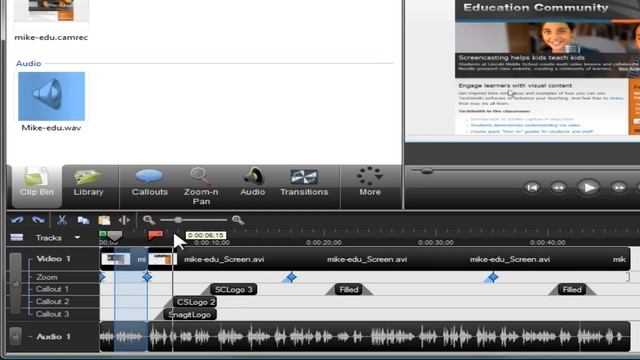Select the SCLogo 3 callout on timeline
The width and height of the screenshot is (640, 360).
click(233, 289)
